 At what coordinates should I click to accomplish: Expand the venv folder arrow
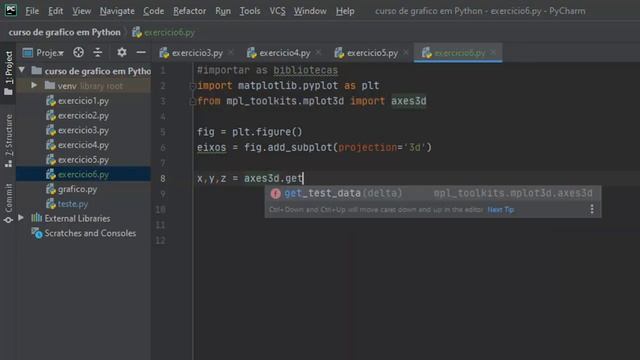click(x=34, y=85)
